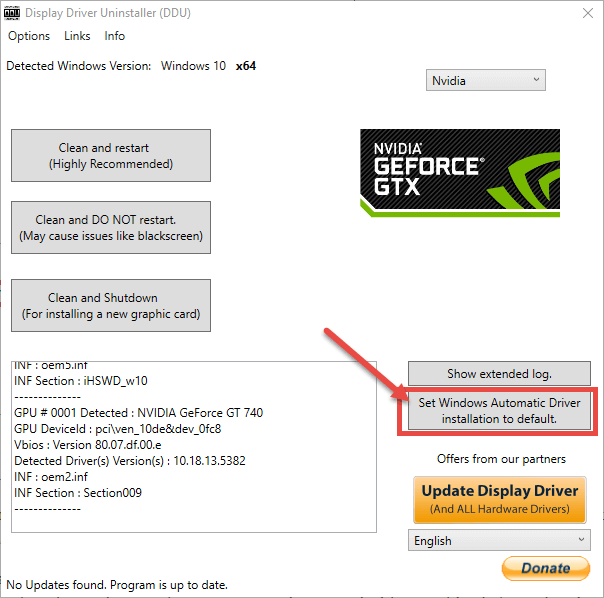This screenshot has height=598, width=604.
Task: Click Clean and Shutdown button
Action: 111,306
